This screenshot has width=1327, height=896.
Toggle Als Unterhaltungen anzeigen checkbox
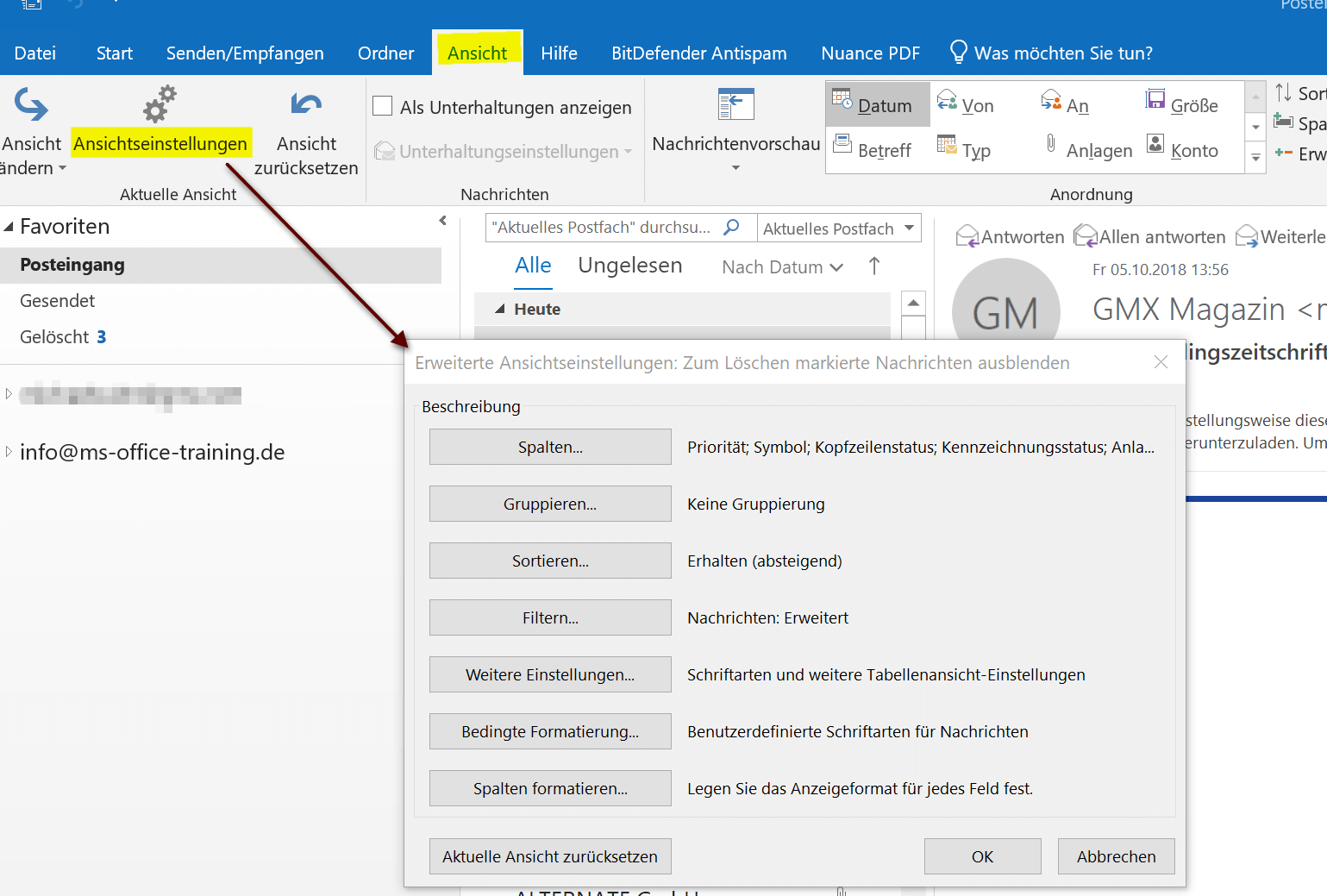tap(382, 106)
